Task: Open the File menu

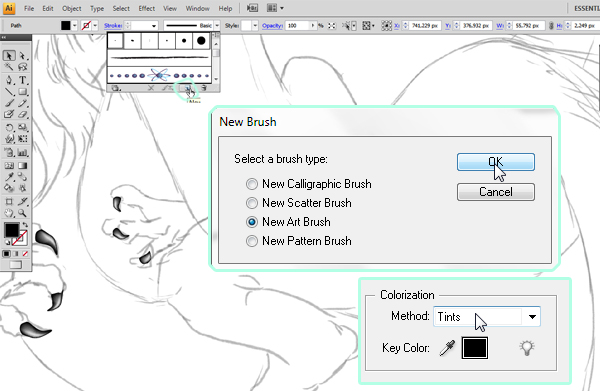Action: tap(29, 8)
